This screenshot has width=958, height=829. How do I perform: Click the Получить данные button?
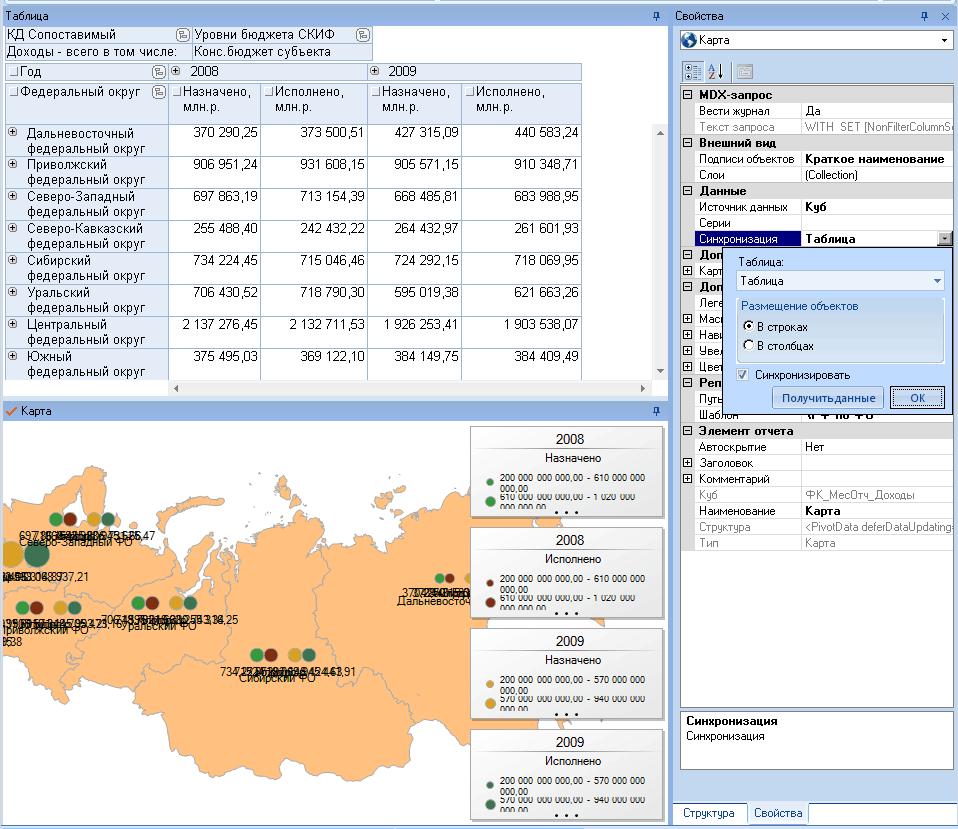[828, 398]
